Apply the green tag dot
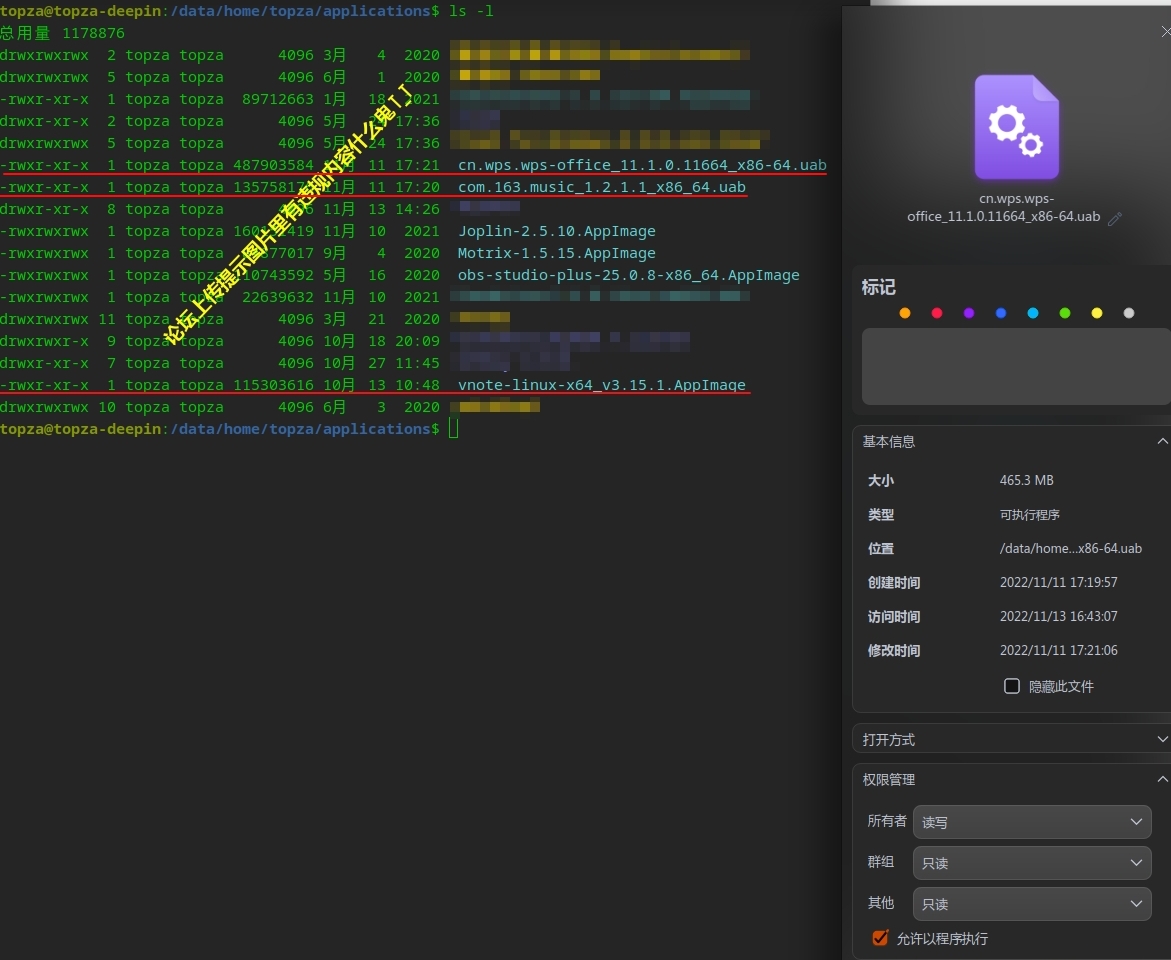Image resolution: width=1171 pixels, height=960 pixels. click(1065, 313)
